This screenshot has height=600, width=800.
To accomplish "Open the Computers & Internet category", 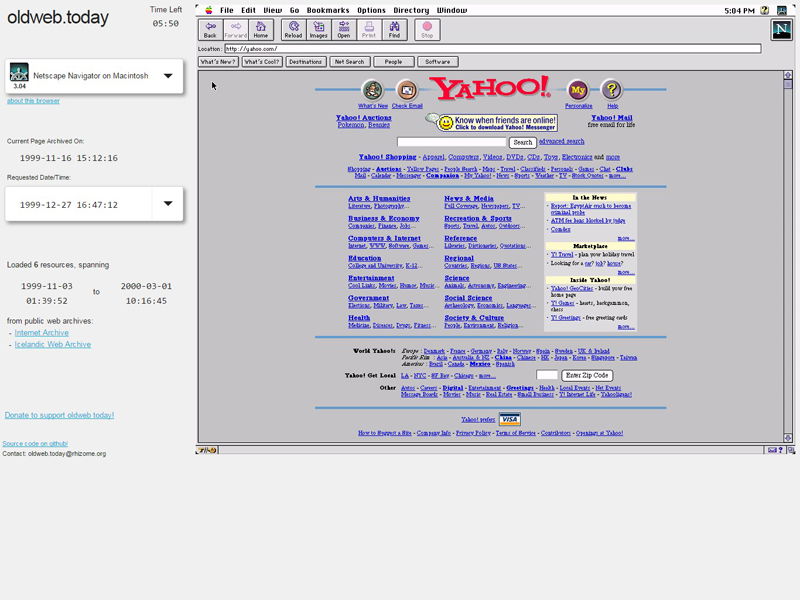I will click(384, 238).
